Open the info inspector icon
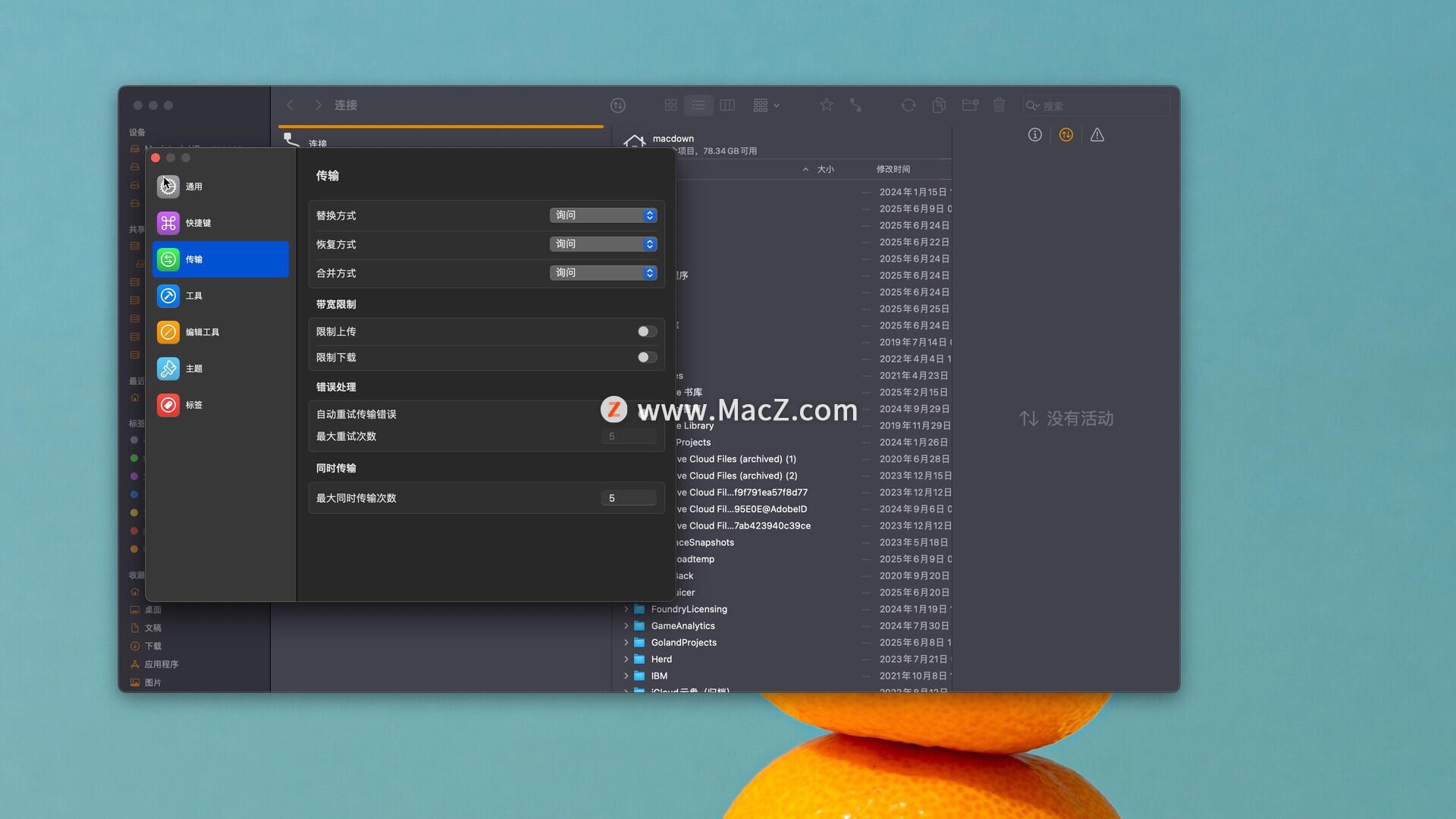The image size is (1456, 819). click(1035, 135)
